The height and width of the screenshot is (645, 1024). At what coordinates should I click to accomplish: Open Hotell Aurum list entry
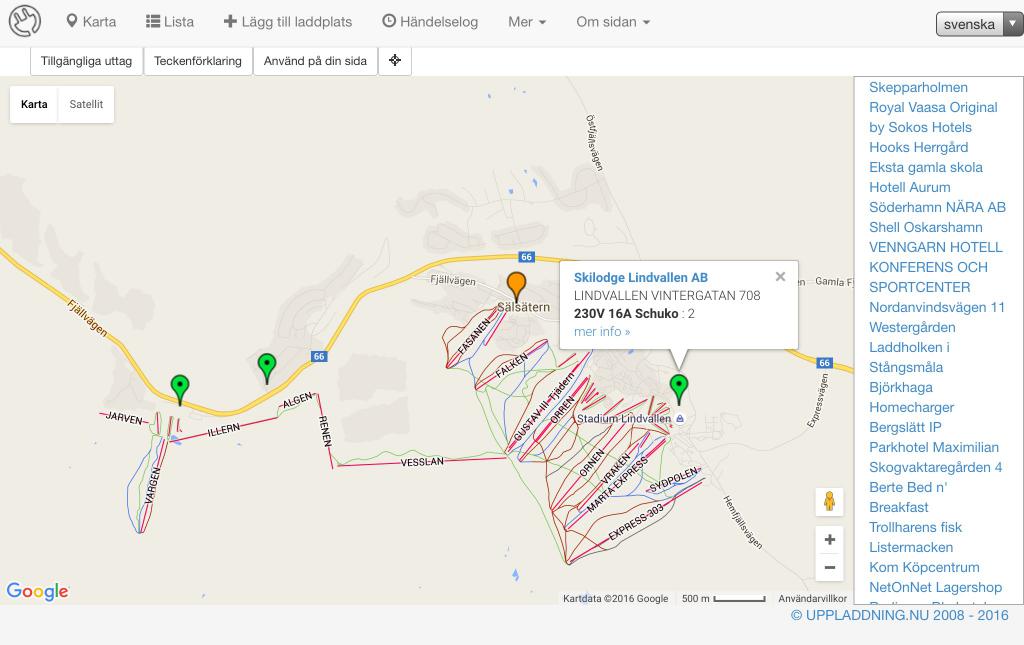(x=910, y=187)
